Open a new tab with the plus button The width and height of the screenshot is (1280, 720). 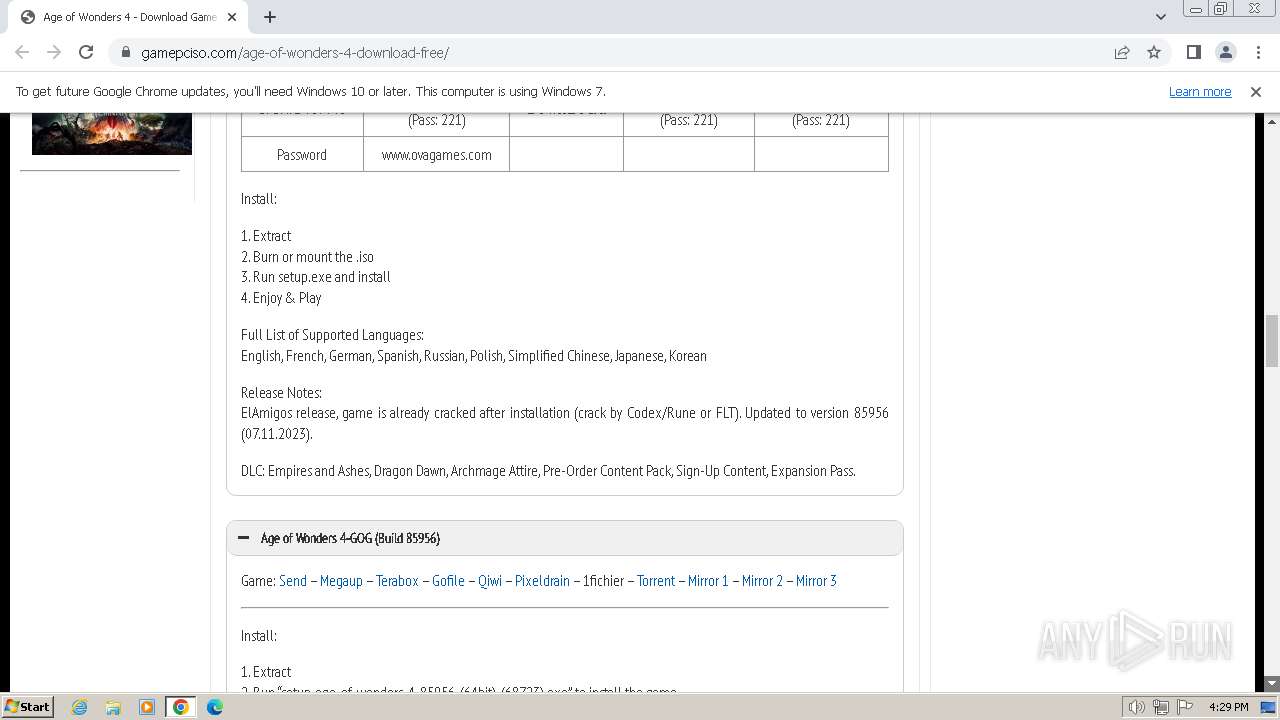[x=270, y=17]
